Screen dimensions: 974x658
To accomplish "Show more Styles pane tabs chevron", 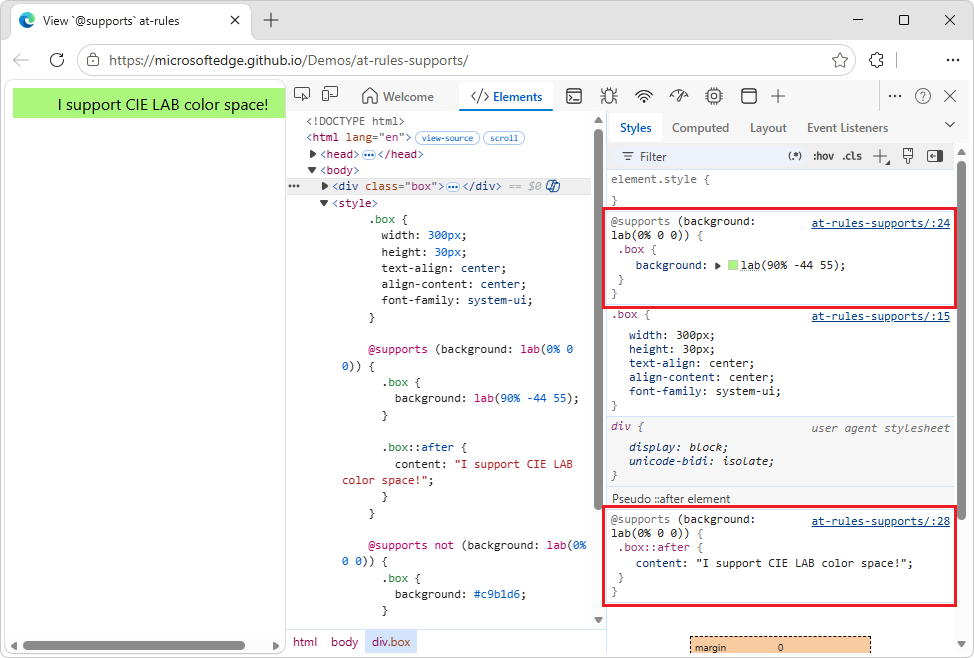I will point(950,125).
